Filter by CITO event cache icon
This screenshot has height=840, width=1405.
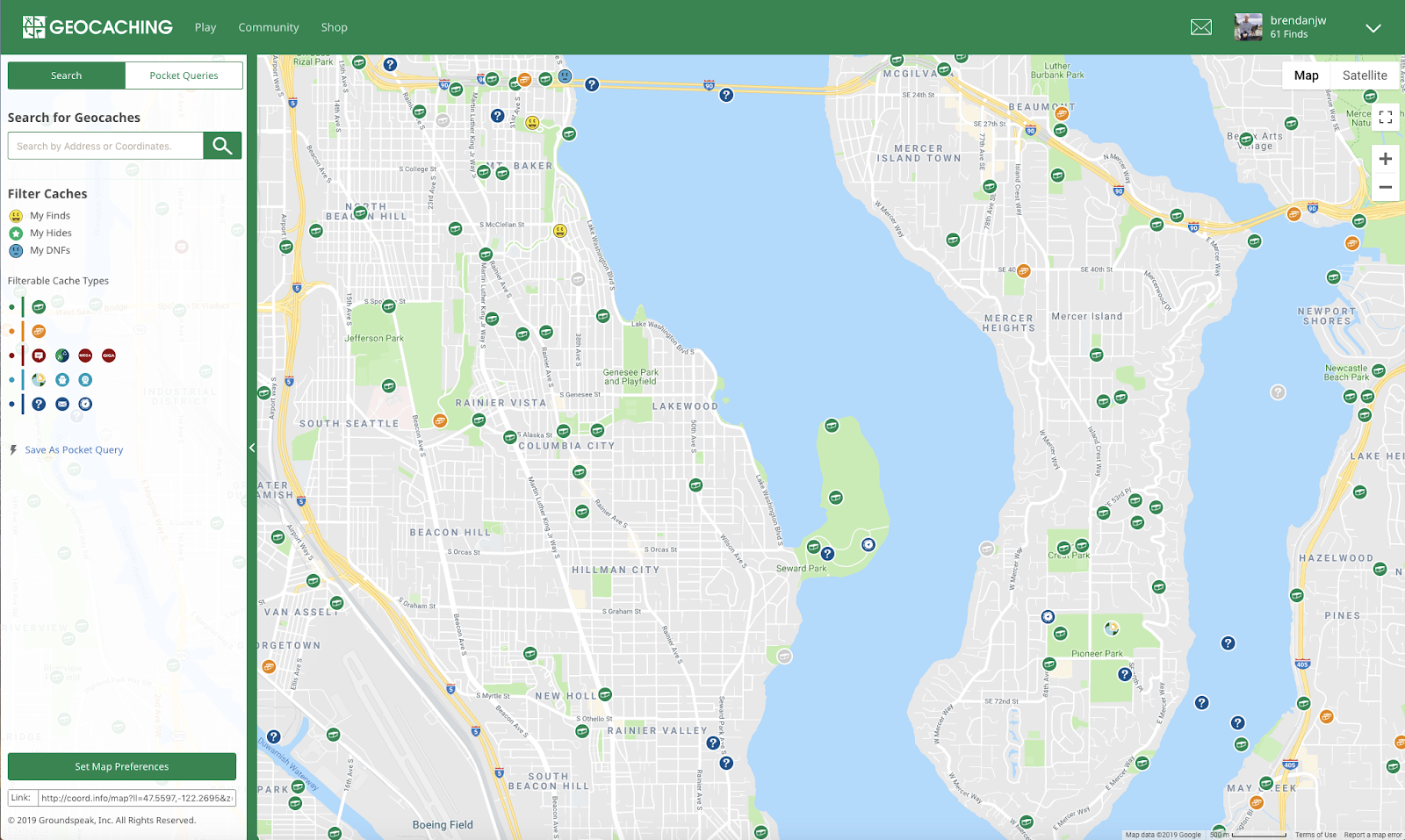[62, 355]
